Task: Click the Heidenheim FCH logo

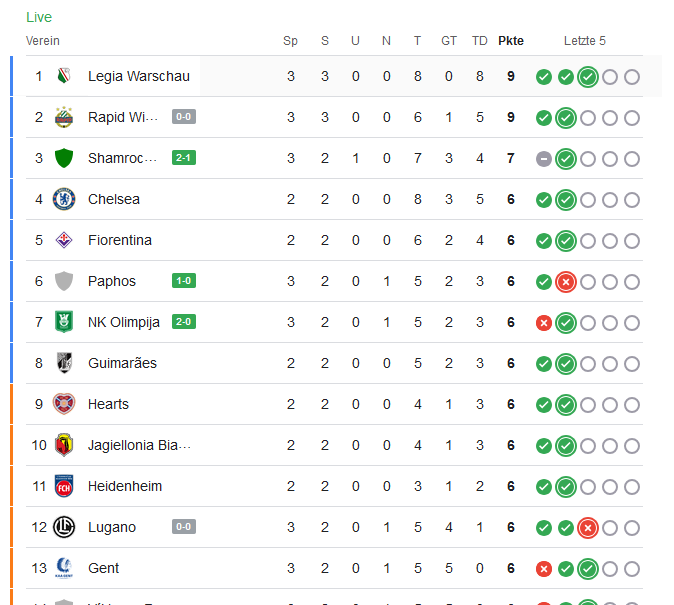Action: pyautogui.click(x=64, y=486)
